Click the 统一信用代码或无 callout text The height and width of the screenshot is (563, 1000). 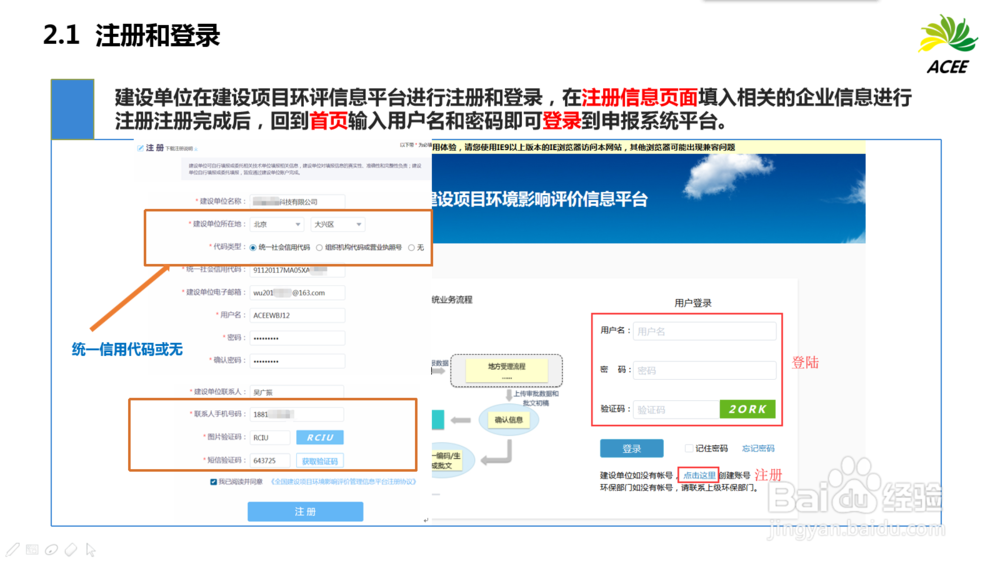click(127, 349)
